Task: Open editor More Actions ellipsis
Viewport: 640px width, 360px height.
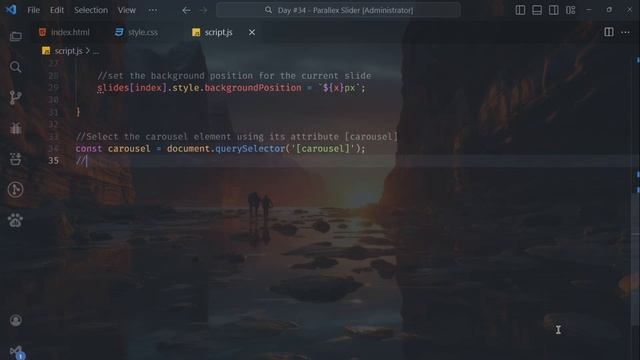Action: 625,32
